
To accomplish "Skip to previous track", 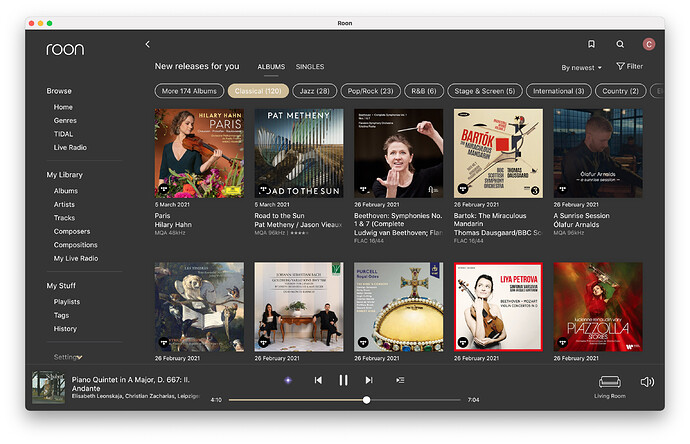I will tap(318, 380).
